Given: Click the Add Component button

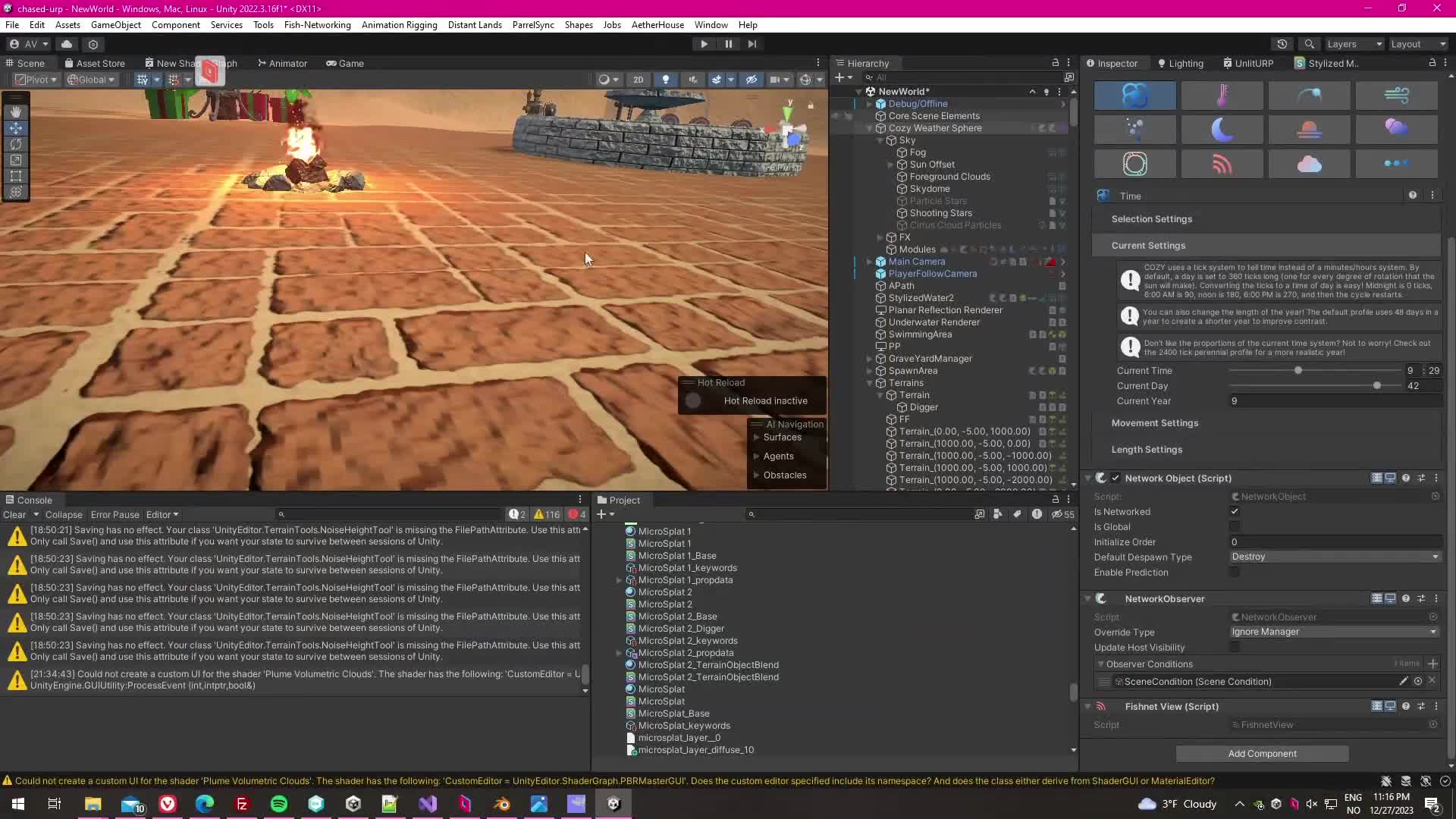Looking at the screenshot, I should 1262,754.
